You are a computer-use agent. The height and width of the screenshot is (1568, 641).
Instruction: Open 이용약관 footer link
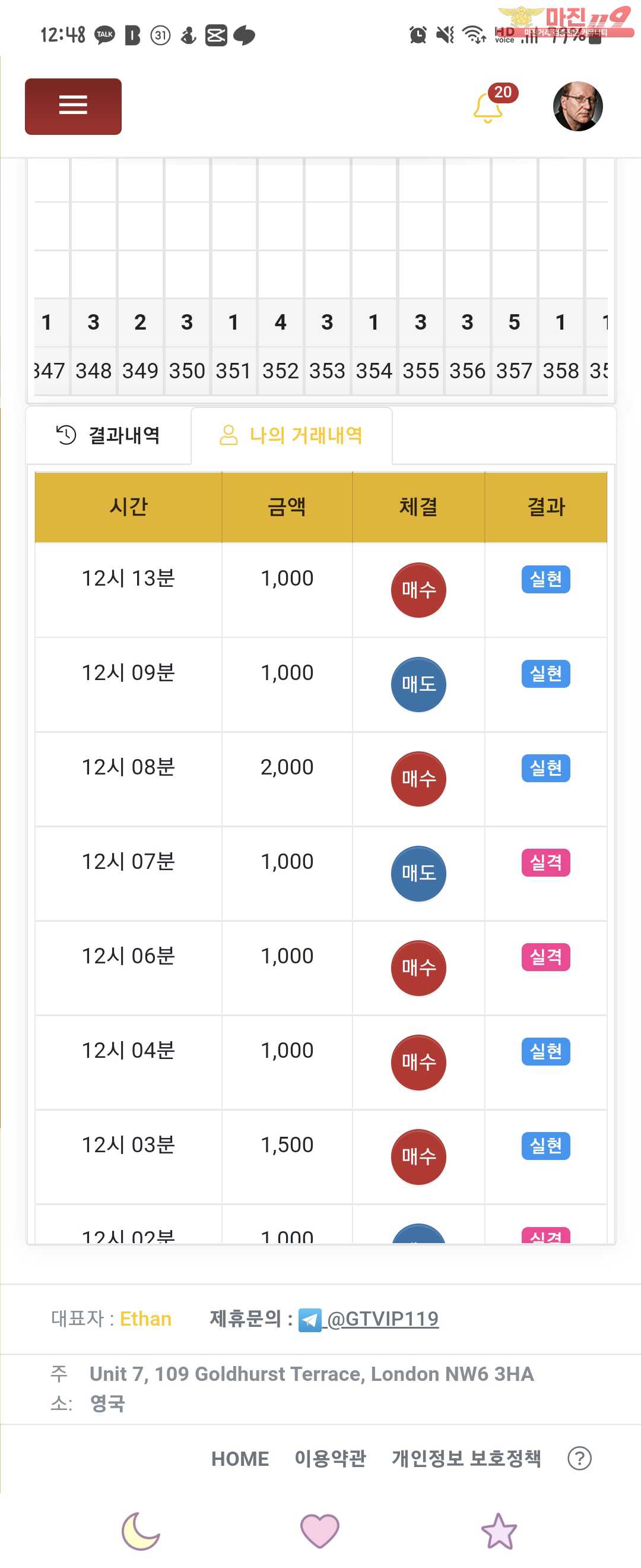(330, 1459)
